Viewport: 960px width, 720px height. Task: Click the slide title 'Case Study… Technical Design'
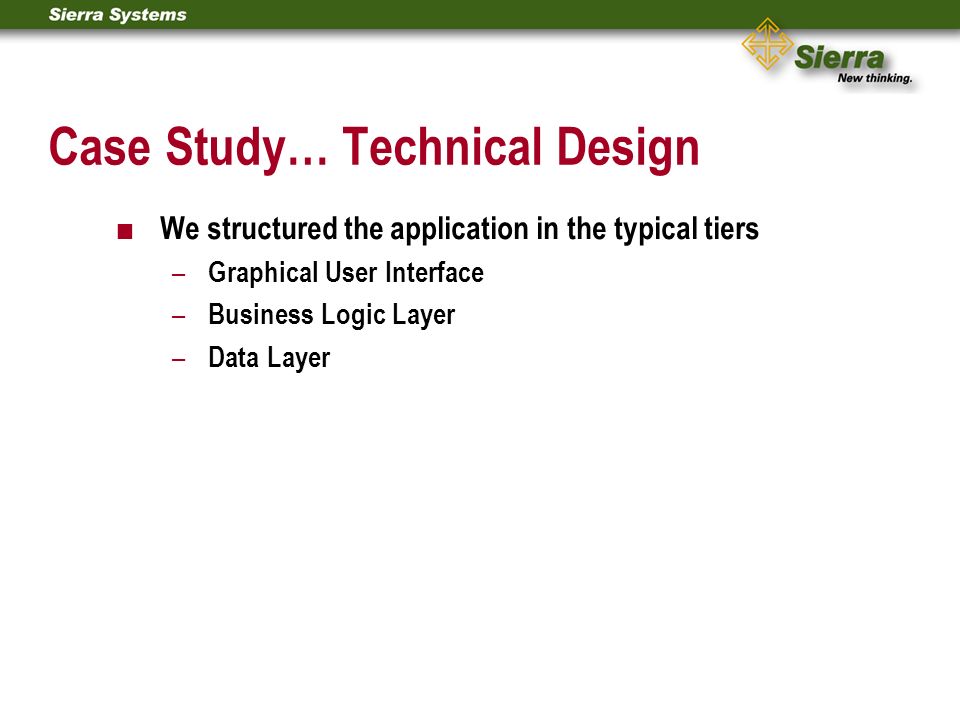(374, 148)
